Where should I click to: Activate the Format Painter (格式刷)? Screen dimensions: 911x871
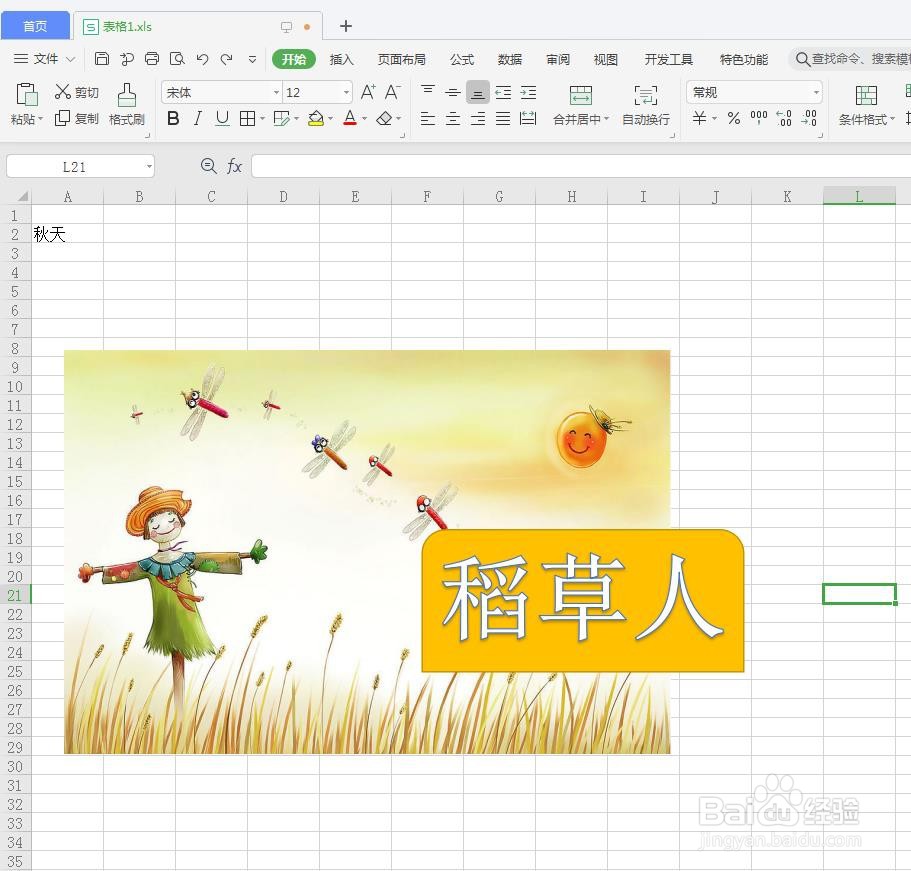(127, 104)
